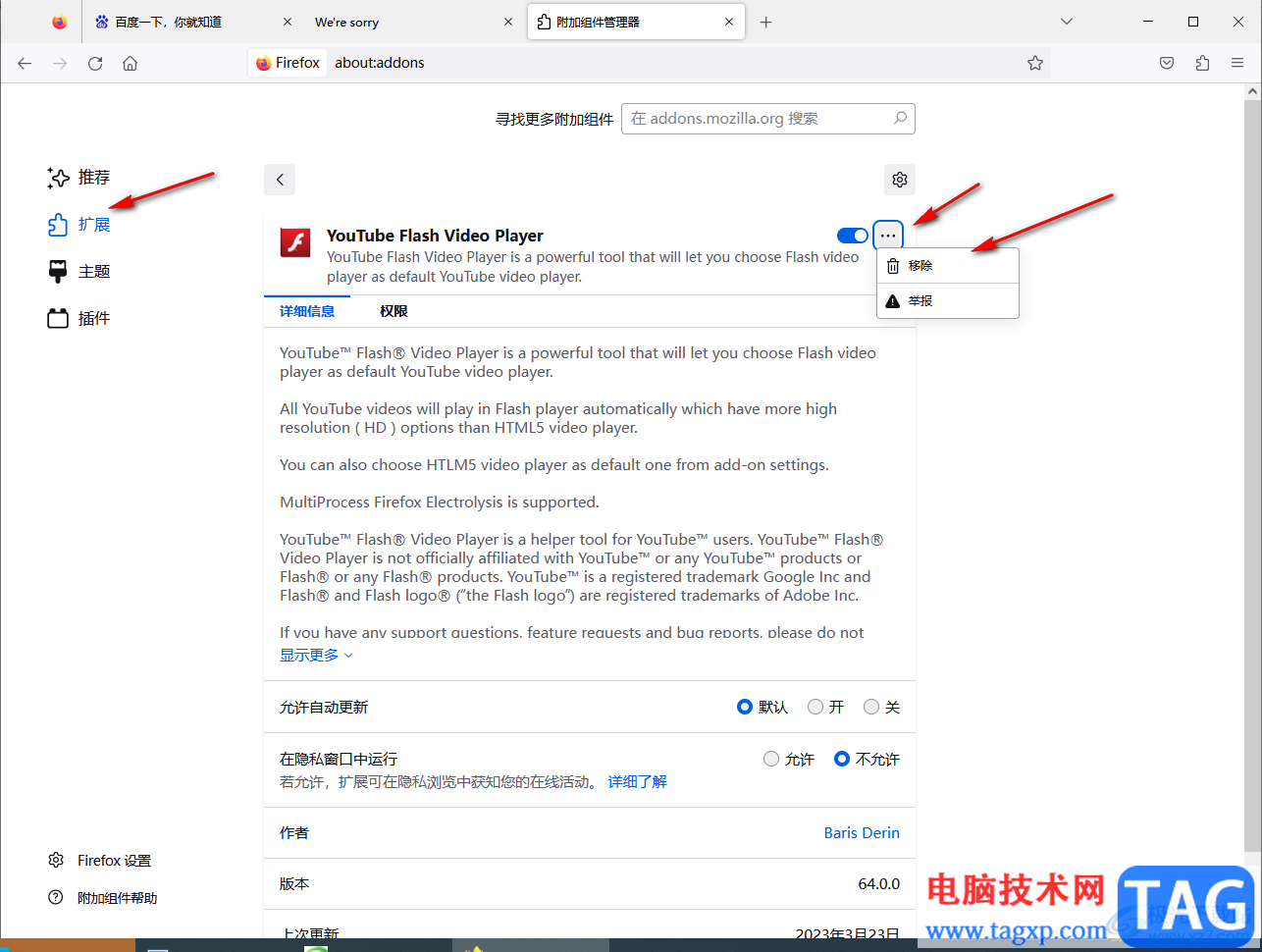
Task: Set automatic updates to Off (关)
Action: (x=871, y=707)
